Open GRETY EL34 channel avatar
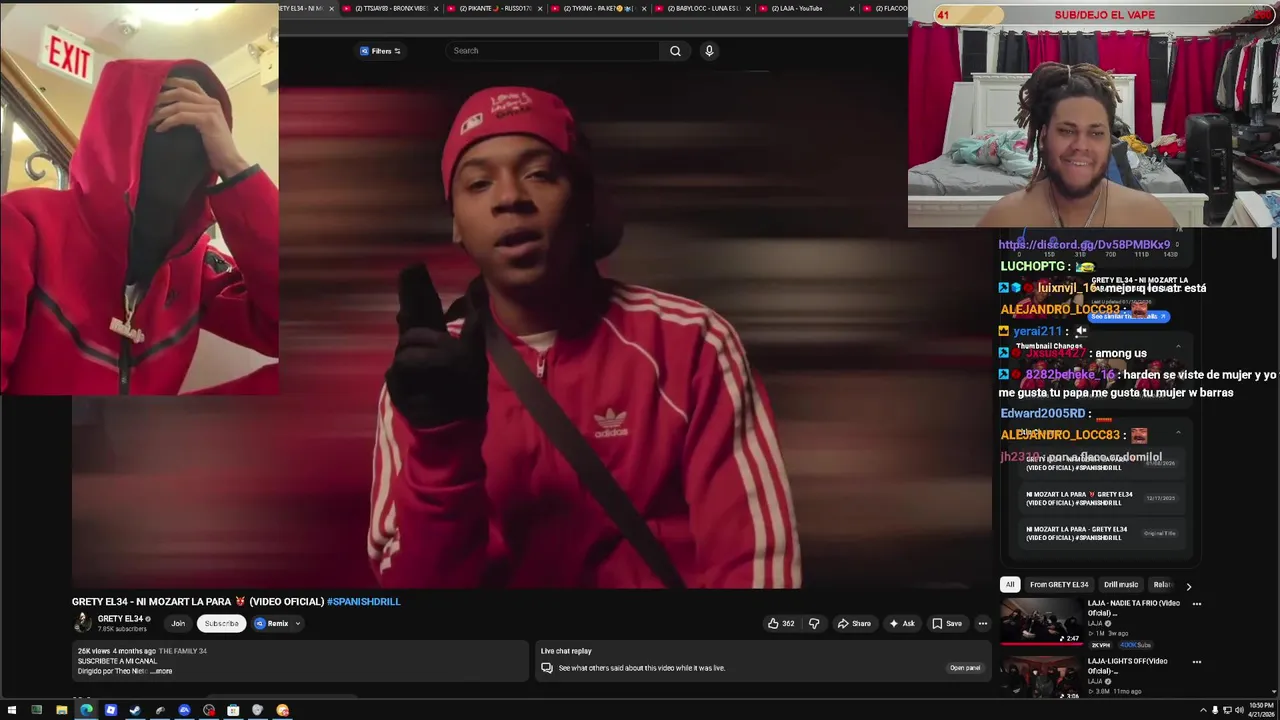This screenshot has width=1280, height=720. pos(82,622)
